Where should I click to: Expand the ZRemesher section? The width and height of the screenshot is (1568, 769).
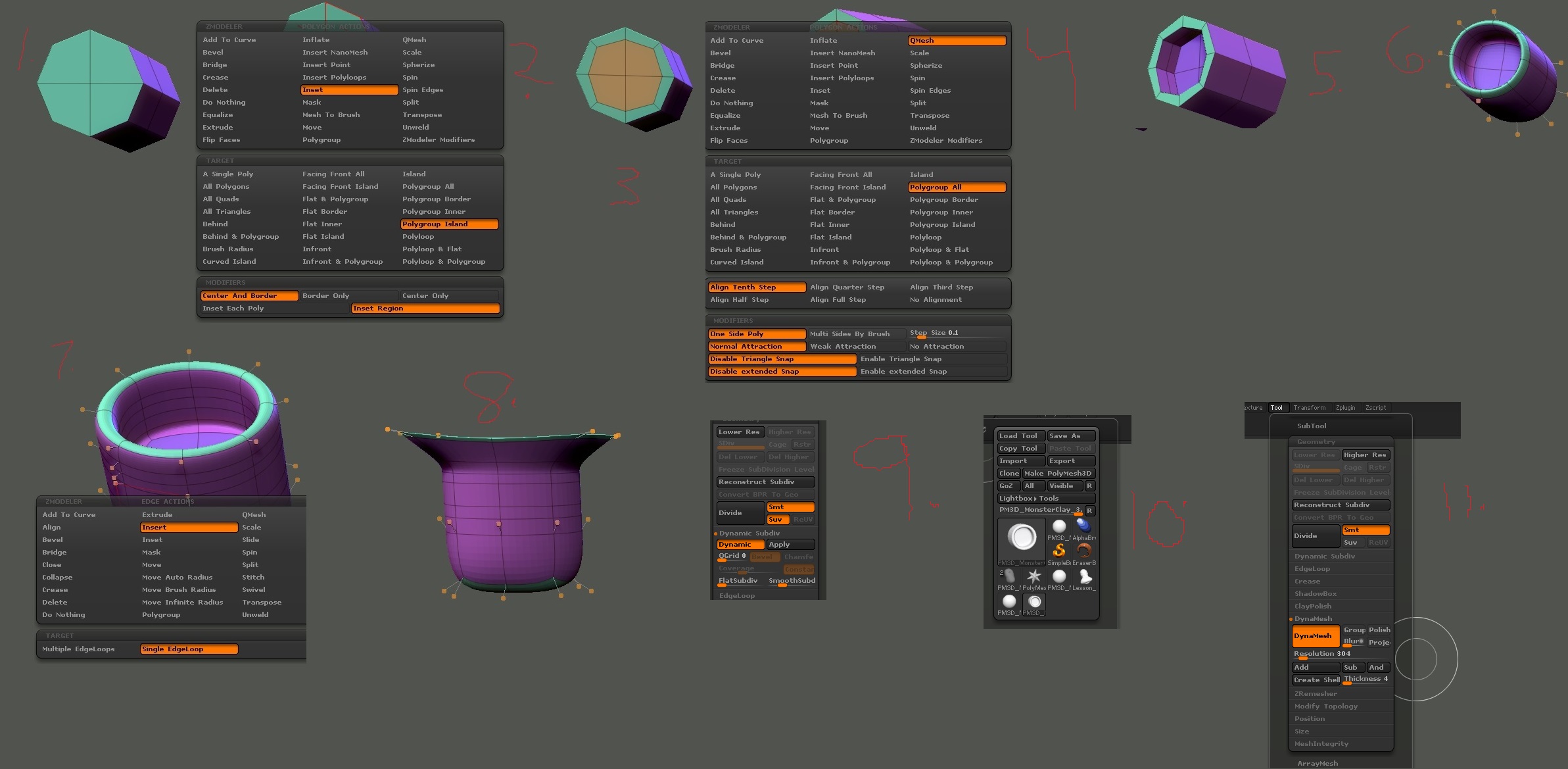point(1315,693)
